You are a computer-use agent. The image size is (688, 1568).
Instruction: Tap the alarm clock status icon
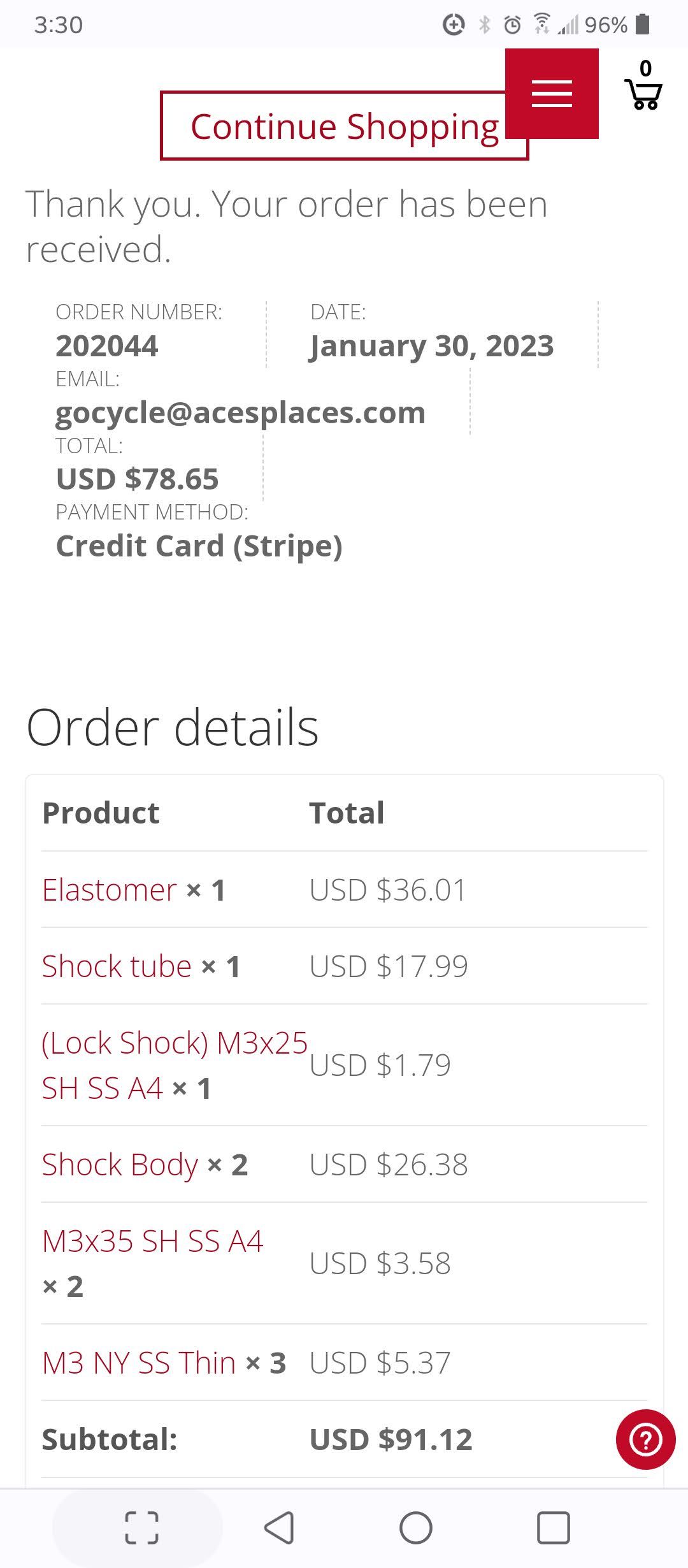coord(513,25)
